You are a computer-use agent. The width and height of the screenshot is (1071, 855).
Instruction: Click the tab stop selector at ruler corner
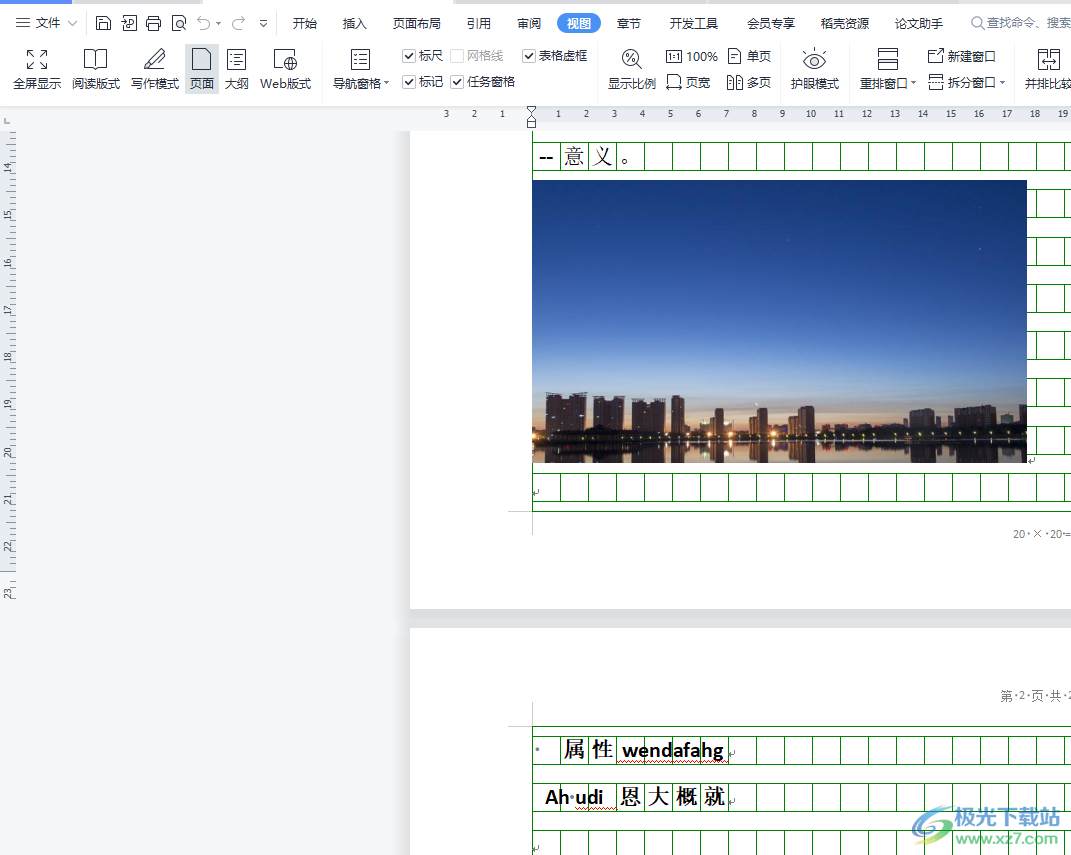pyautogui.click(x=7, y=122)
